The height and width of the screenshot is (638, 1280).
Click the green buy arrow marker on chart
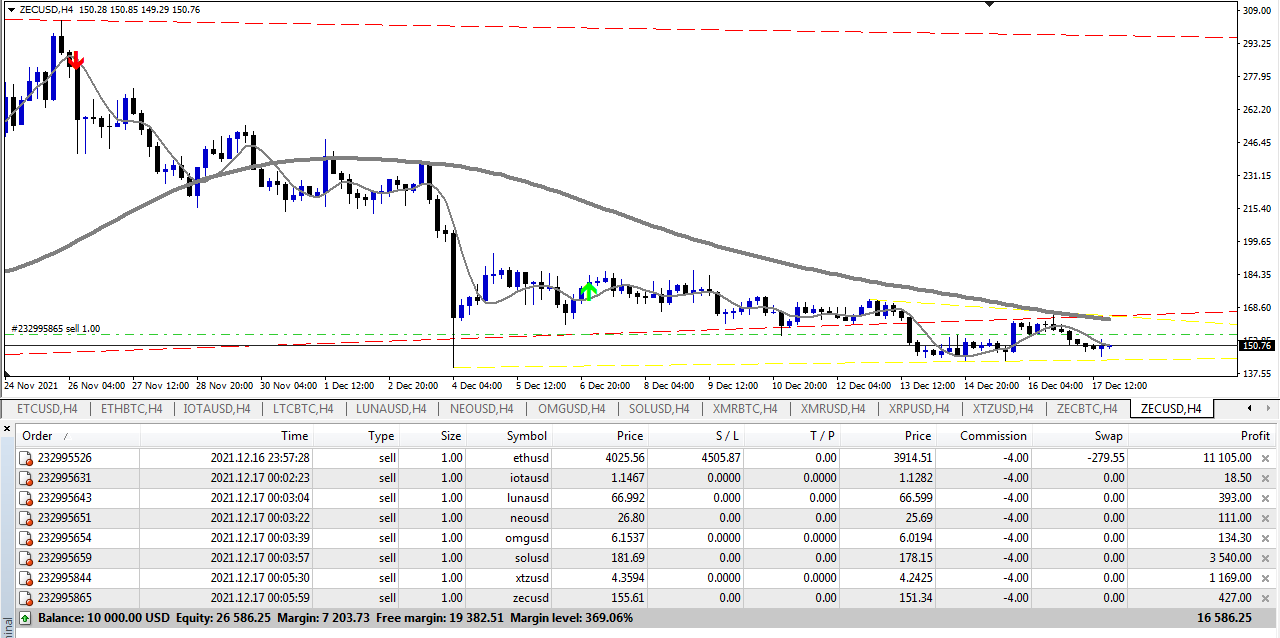pyautogui.click(x=589, y=291)
